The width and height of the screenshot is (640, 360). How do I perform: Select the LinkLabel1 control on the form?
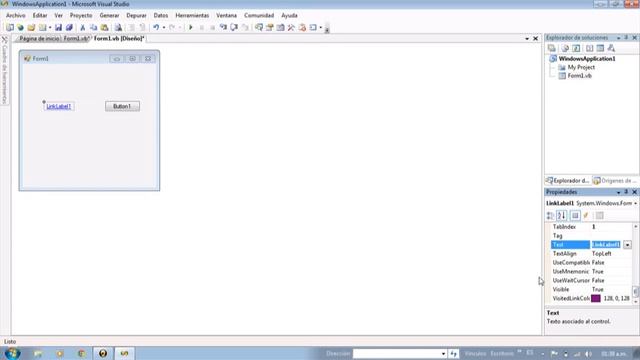(59, 107)
